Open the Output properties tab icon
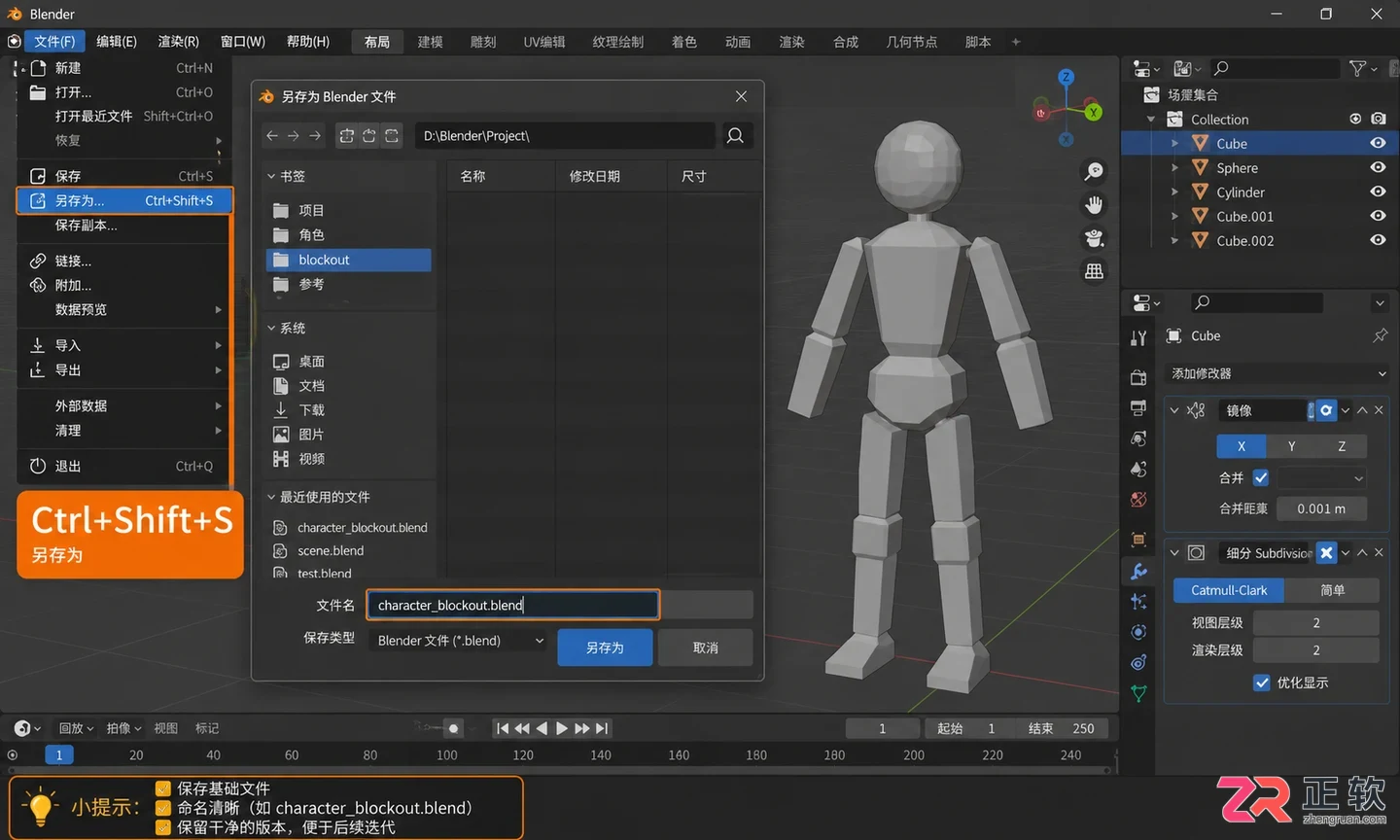 [x=1138, y=407]
